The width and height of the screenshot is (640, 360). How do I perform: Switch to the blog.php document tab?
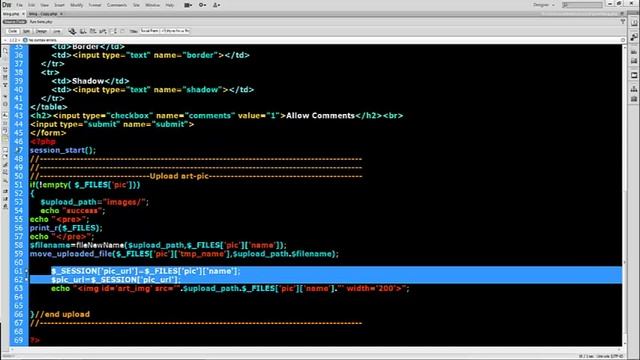click(11, 14)
